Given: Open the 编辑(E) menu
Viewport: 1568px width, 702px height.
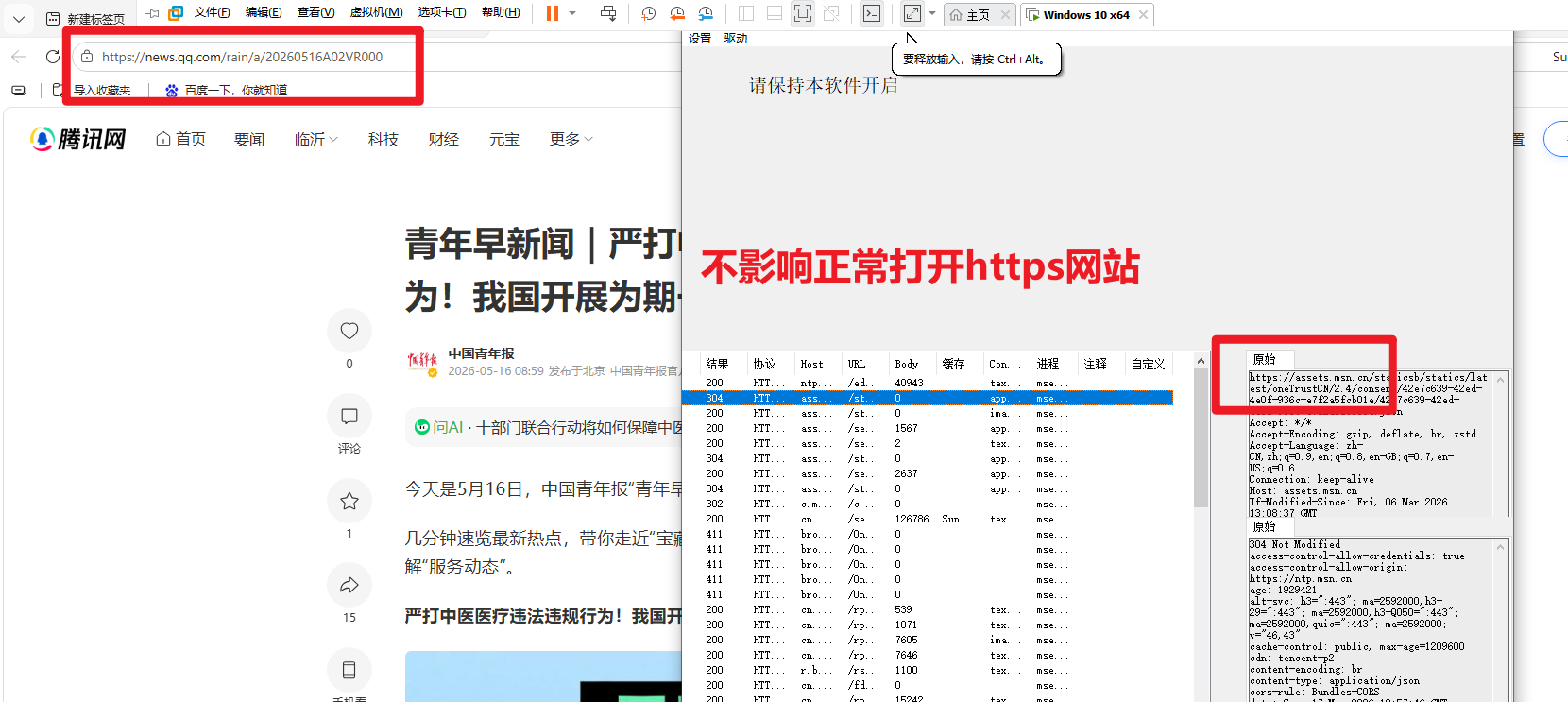Looking at the screenshot, I should [264, 12].
